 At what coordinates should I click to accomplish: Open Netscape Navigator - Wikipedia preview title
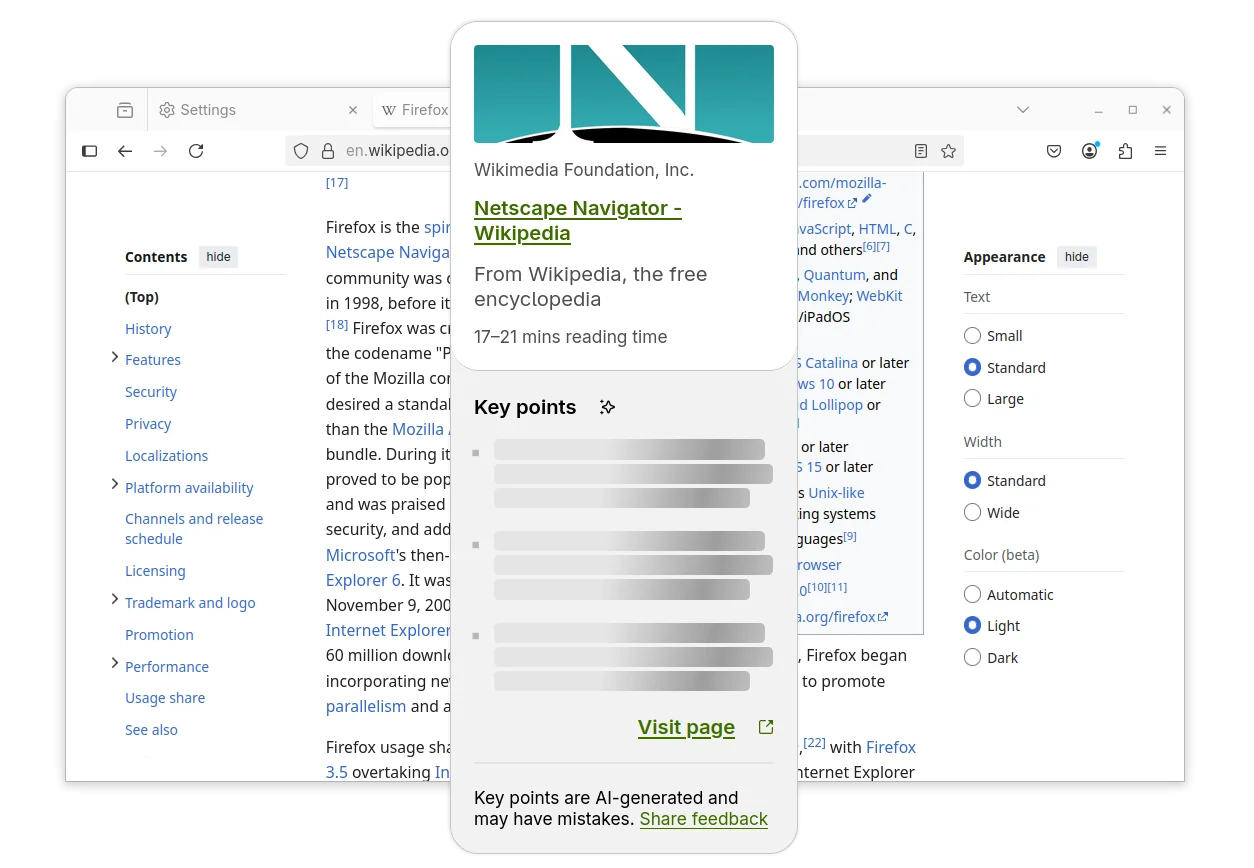pos(578,221)
